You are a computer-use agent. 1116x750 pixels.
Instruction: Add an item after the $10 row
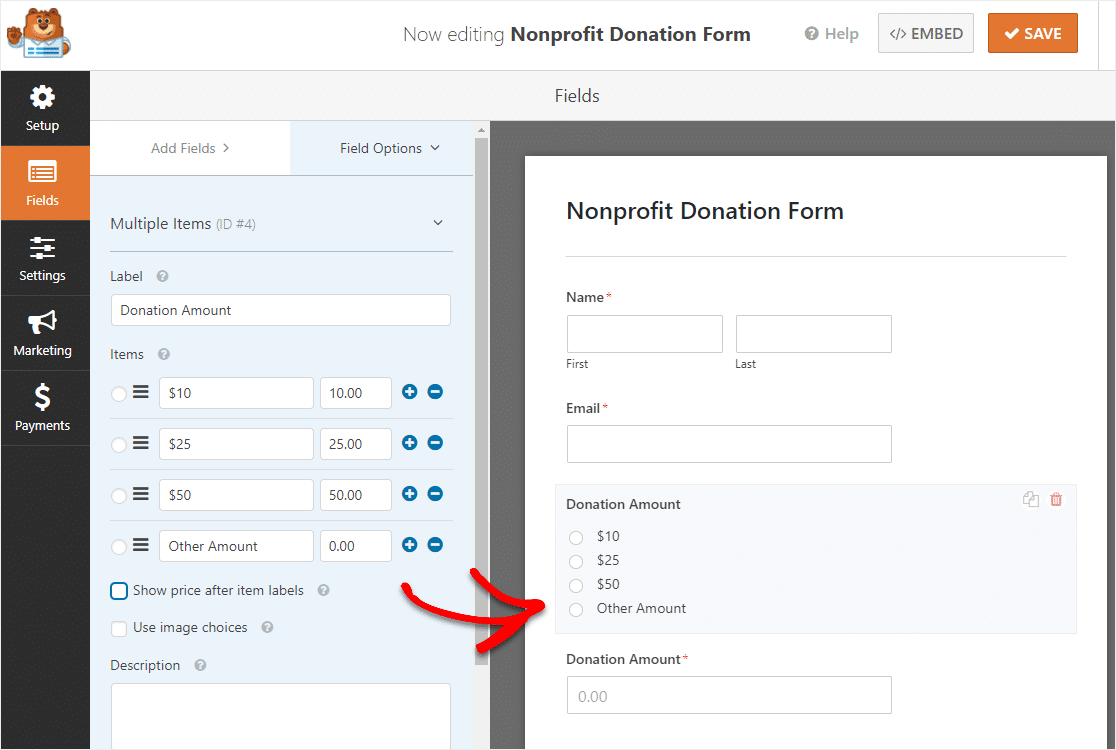pos(409,391)
